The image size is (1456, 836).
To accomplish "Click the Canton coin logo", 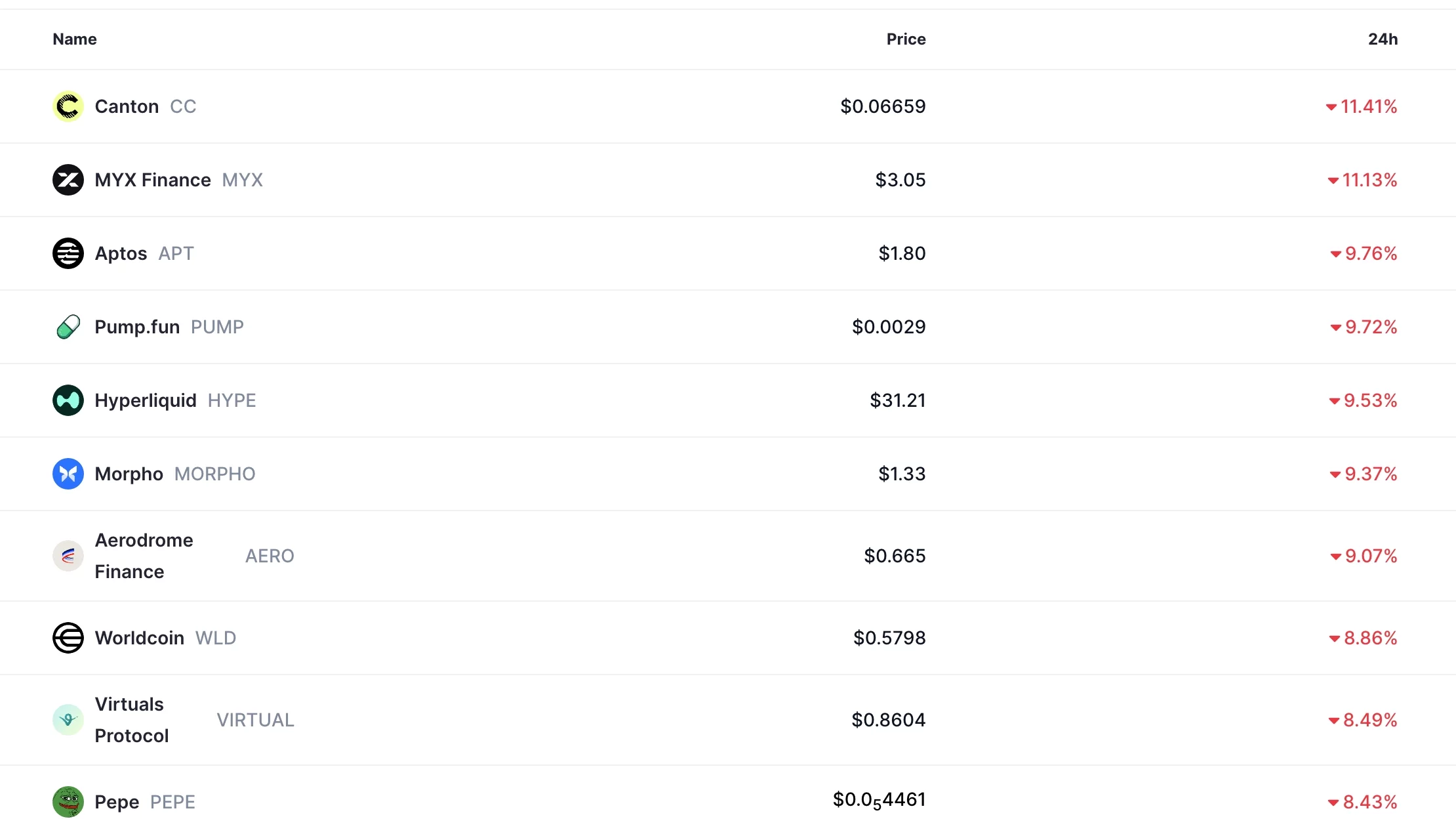I will pos(68,106).
